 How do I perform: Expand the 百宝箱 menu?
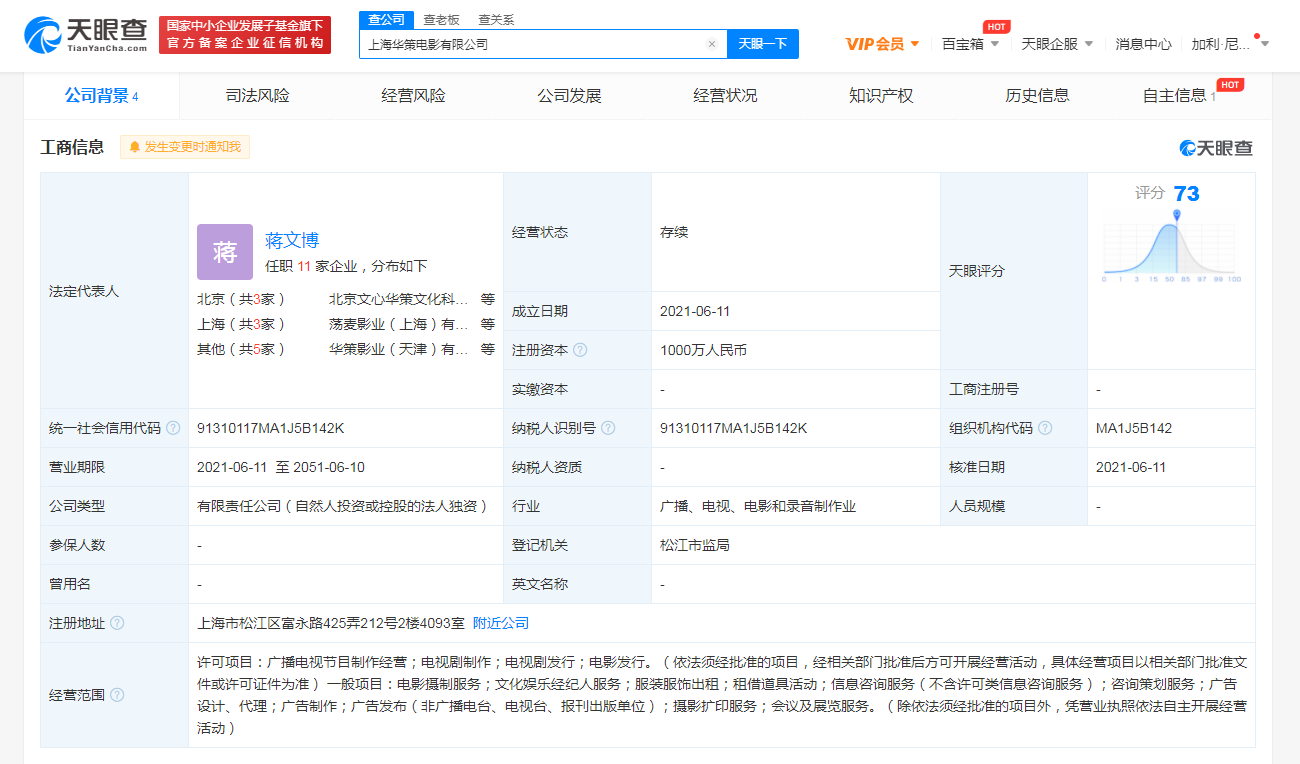pyautogui.click(x=970, y=44)
